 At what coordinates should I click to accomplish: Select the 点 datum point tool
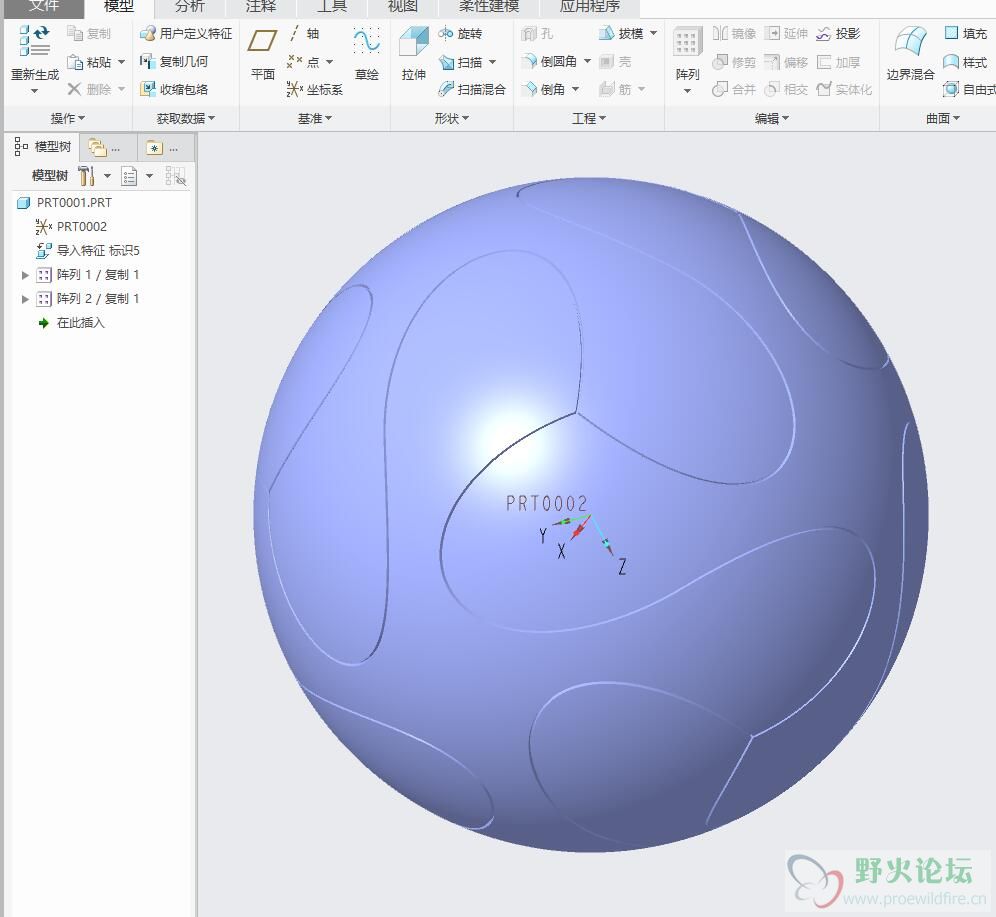click(x=304, y=62)
